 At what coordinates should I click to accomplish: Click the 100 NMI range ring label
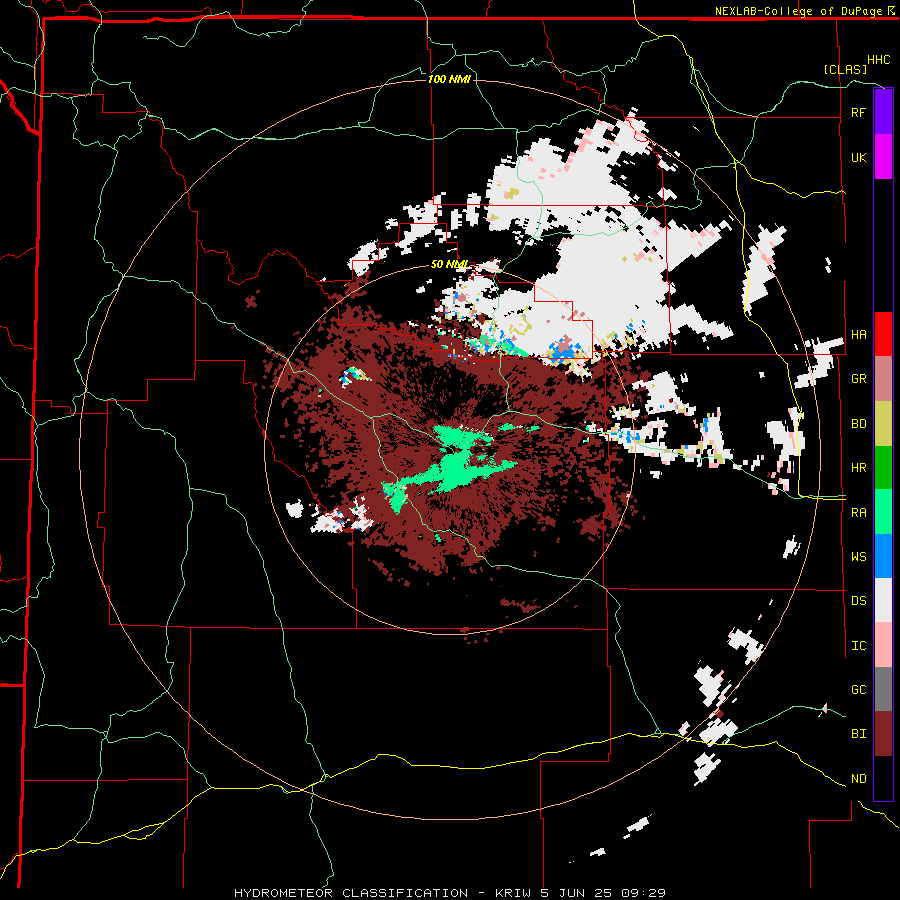[x=449, y=79]
